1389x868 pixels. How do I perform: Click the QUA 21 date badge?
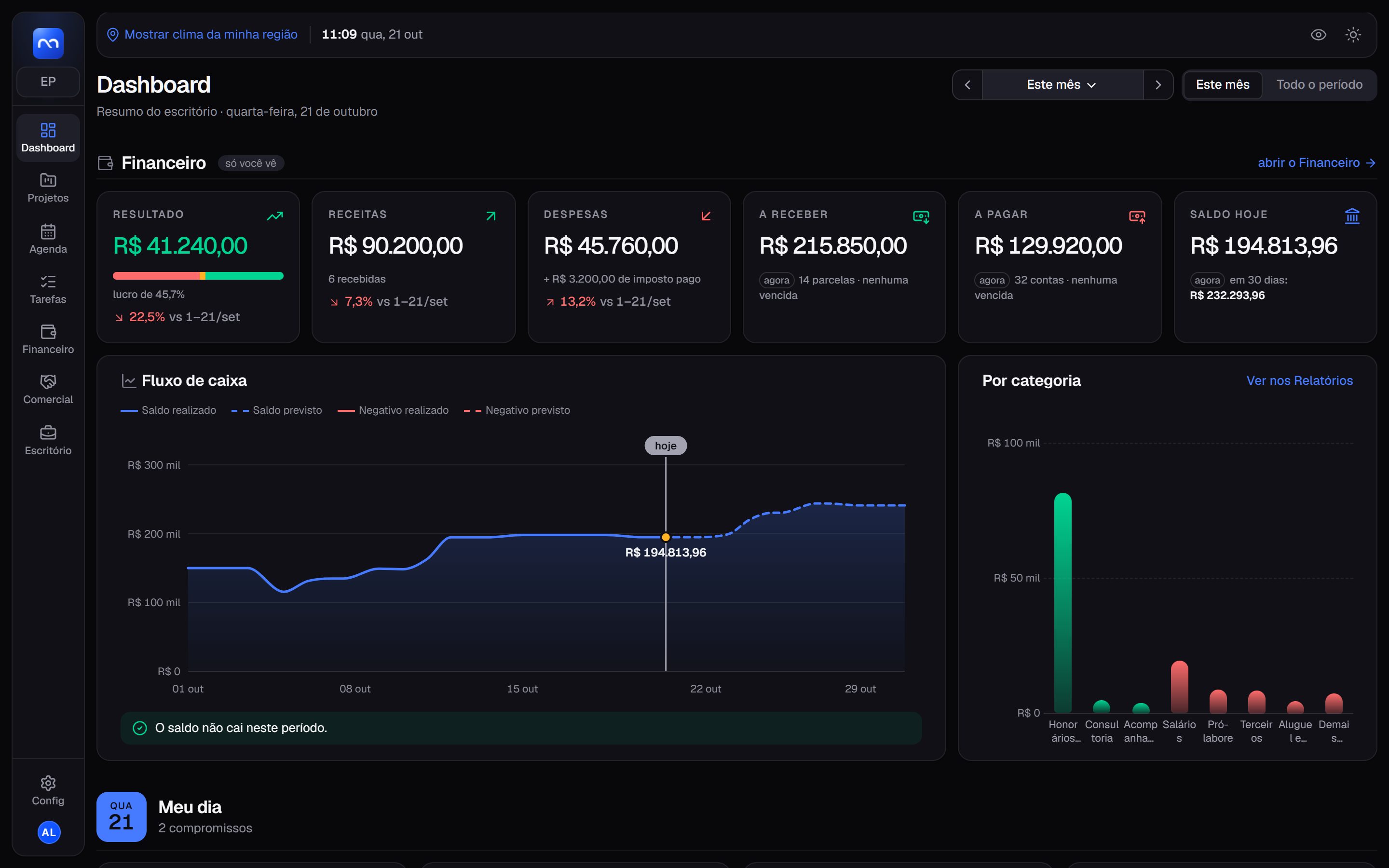click(x=121, y=817)
